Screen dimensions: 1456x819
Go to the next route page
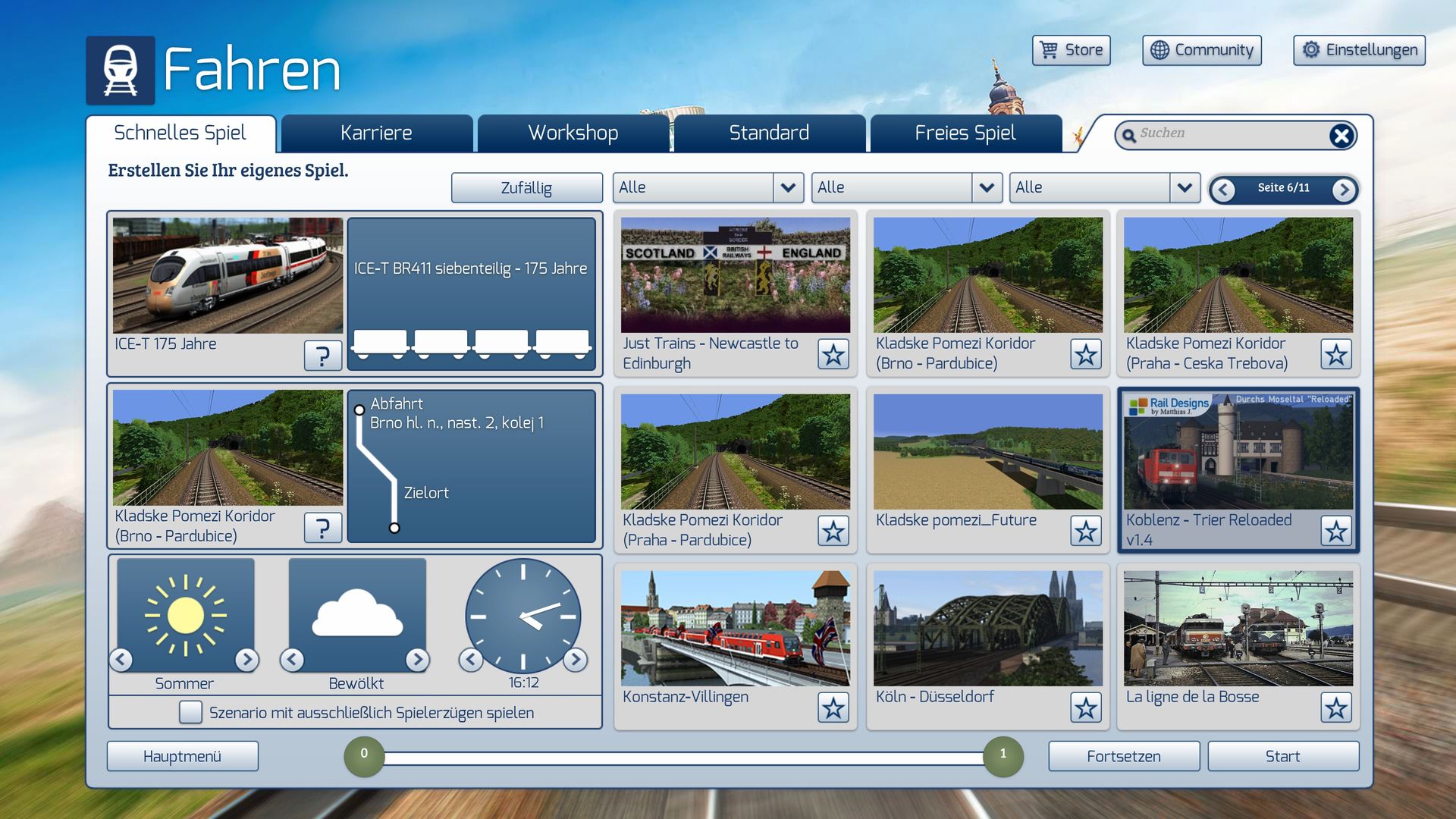(1344, 190)
